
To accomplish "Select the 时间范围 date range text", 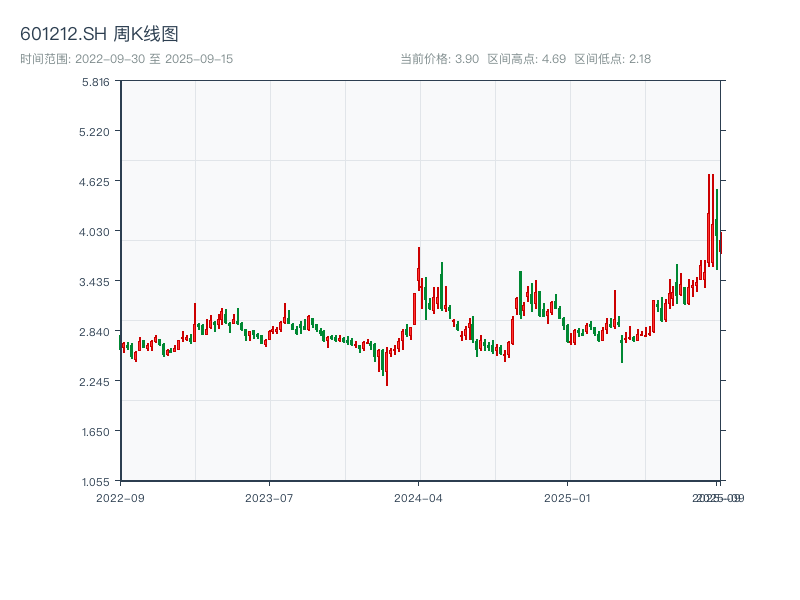I will coord(126,59).
